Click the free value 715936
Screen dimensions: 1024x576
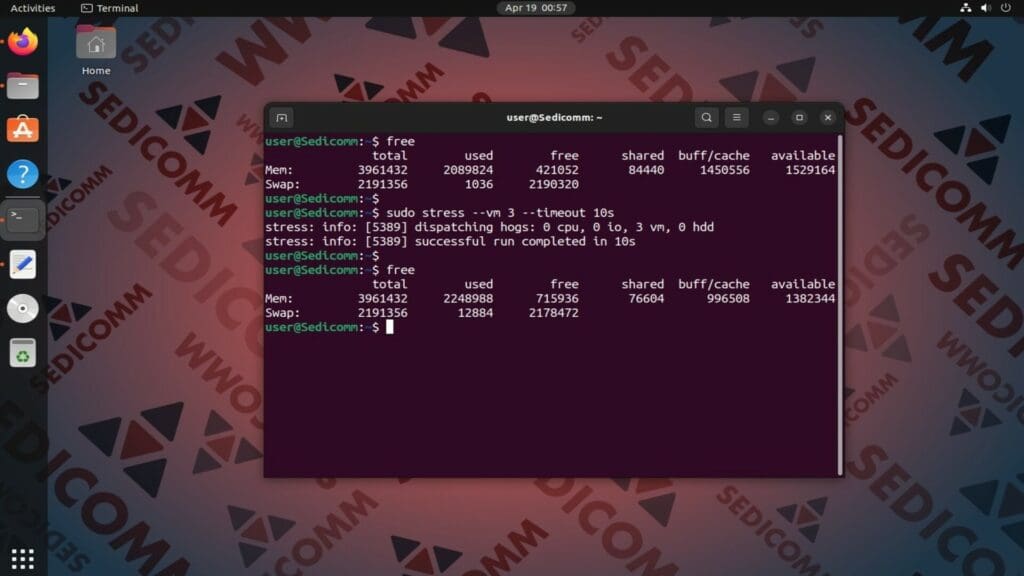point(557,298)
